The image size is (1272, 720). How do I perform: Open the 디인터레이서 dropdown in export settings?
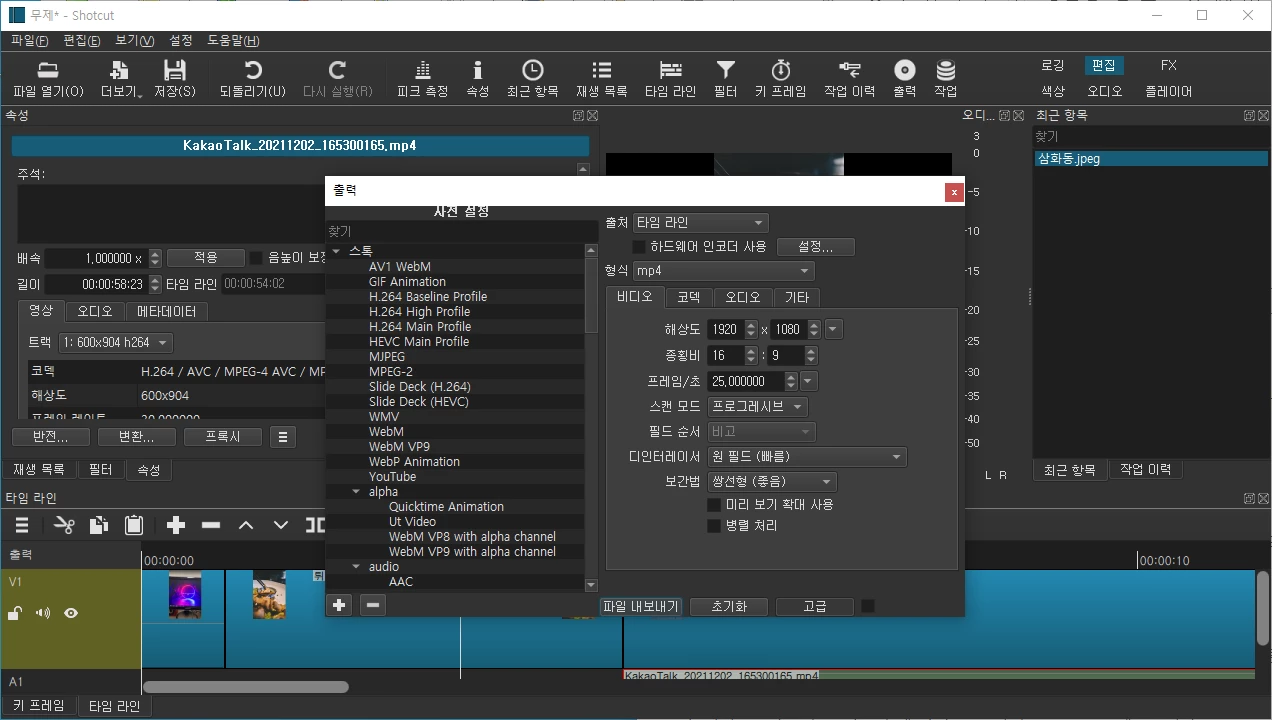pos(807,456)
